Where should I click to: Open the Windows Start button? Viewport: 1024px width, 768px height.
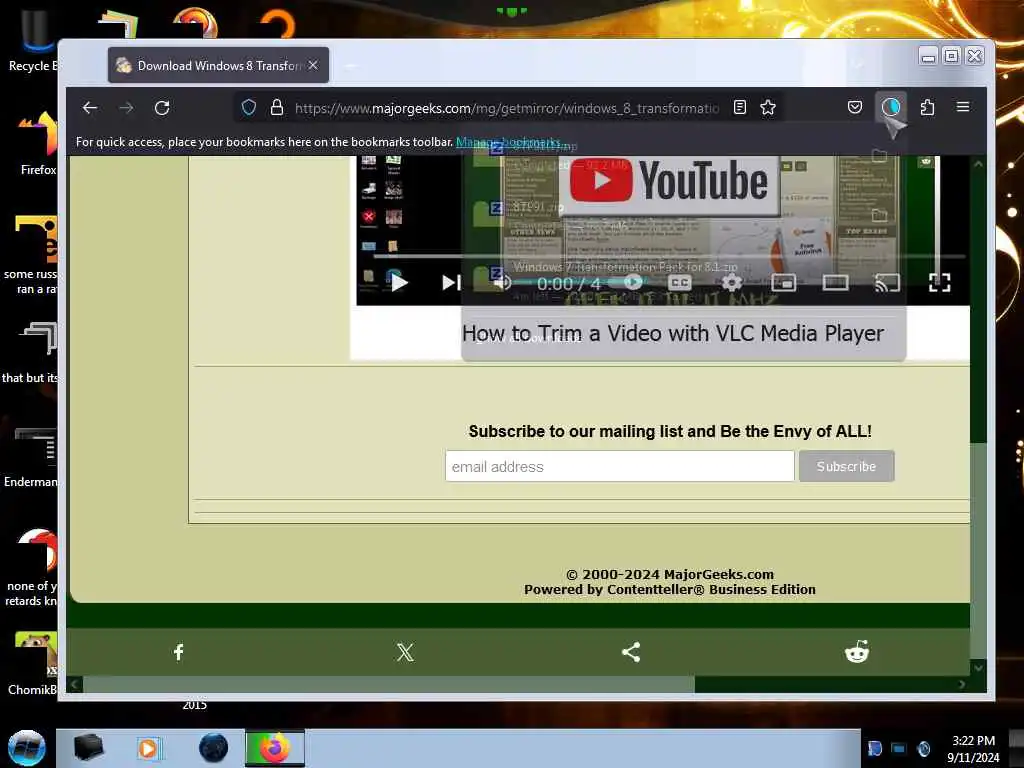coord(26,748)
